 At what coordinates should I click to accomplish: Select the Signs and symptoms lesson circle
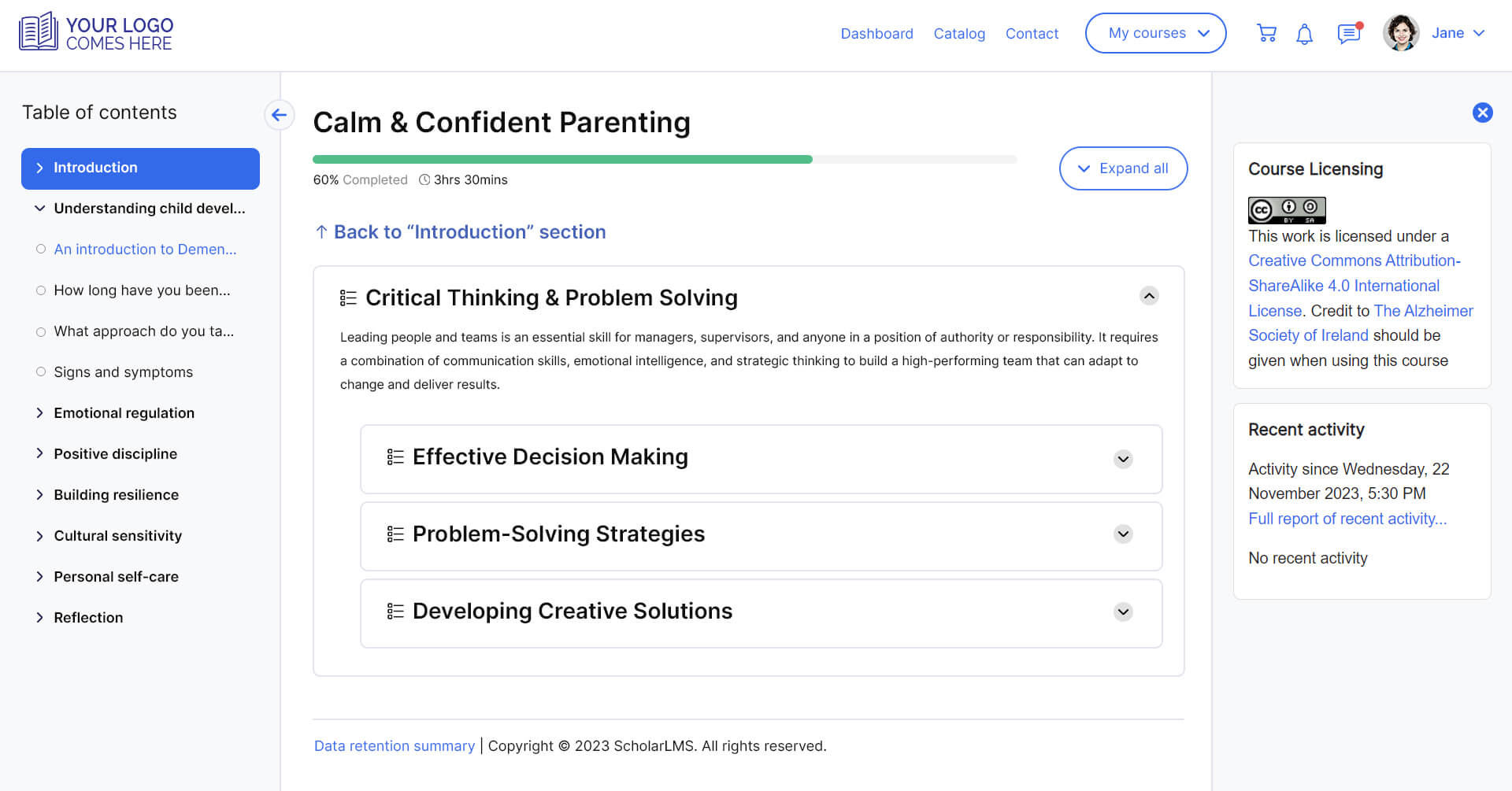click(x=40, y=371)
